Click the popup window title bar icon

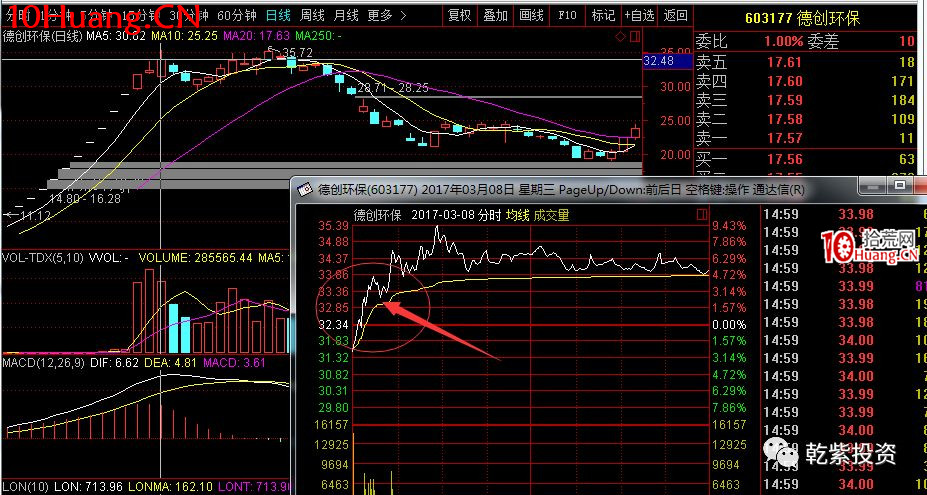[303, 189]
